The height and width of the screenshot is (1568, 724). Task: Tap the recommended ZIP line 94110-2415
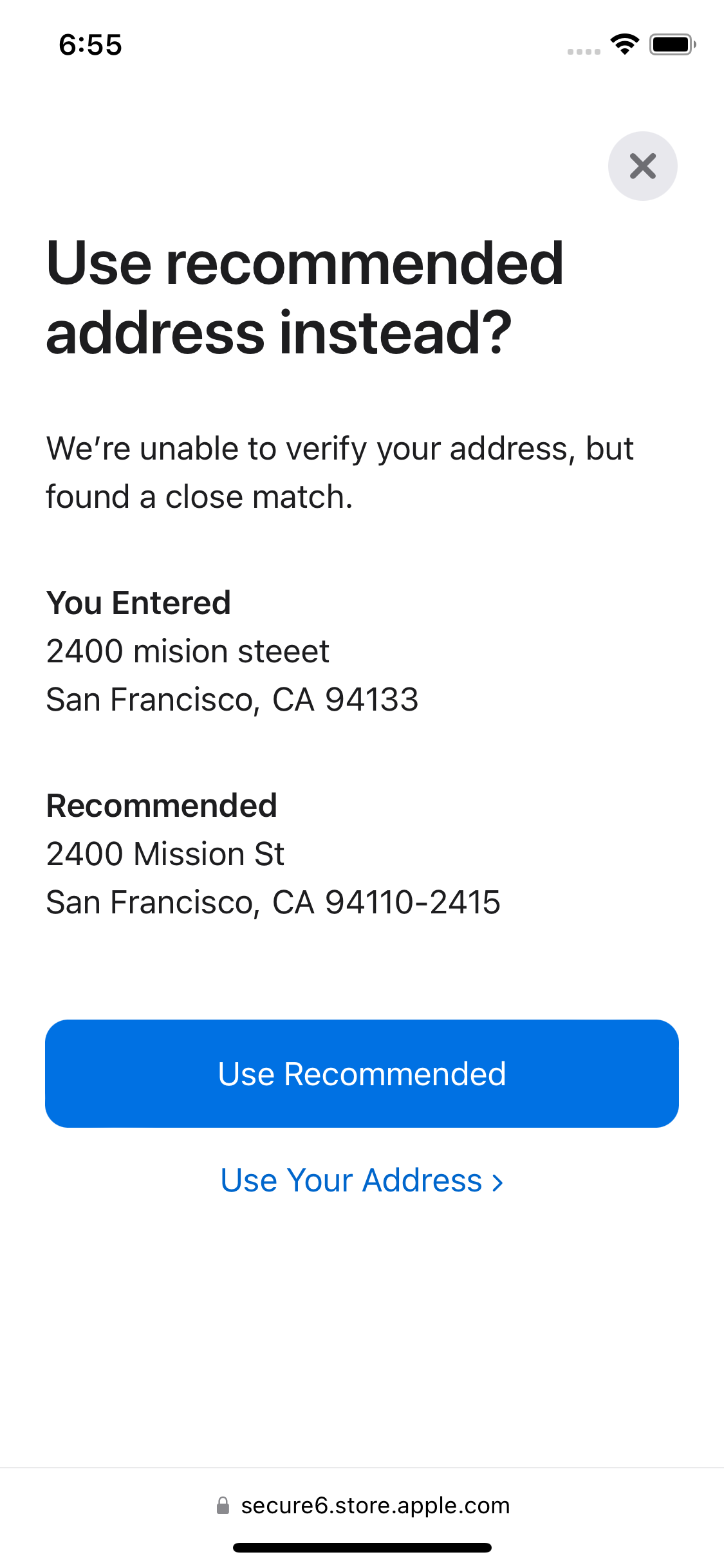[x=273, y=902]
